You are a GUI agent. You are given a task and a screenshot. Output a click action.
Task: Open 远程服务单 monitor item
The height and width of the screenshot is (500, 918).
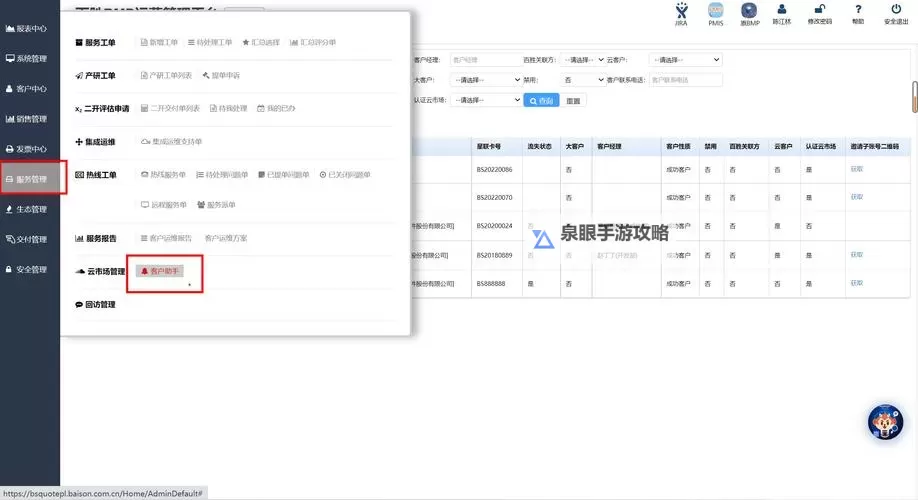pos(164,205)
